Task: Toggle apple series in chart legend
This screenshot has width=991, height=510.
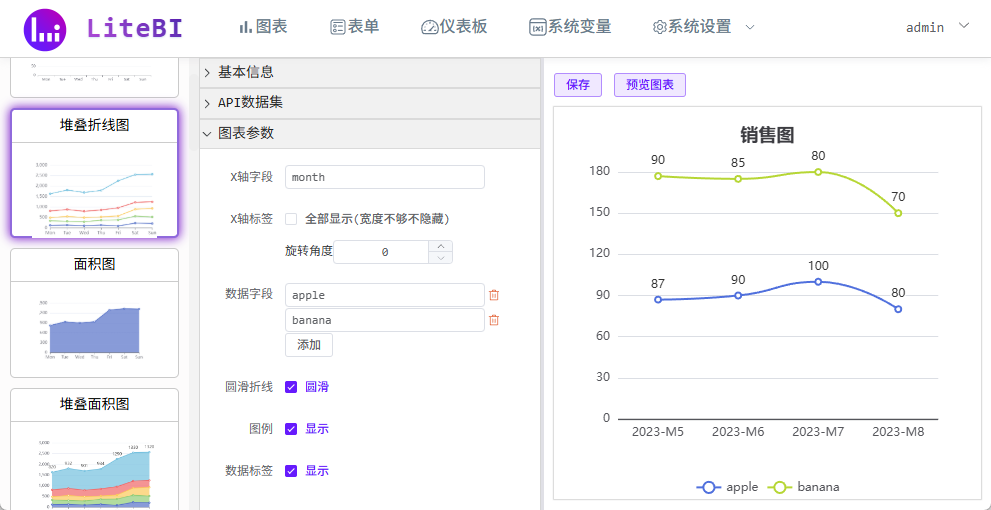Action: [x=727, y=487]
